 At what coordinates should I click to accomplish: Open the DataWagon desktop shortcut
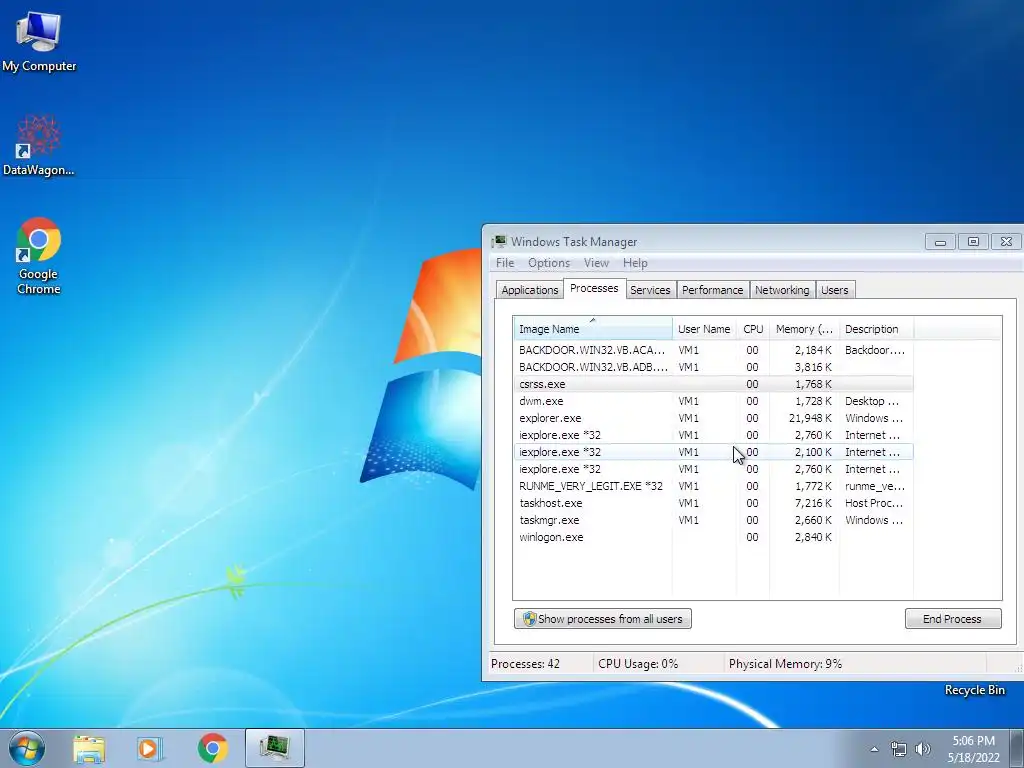(39, 145)
